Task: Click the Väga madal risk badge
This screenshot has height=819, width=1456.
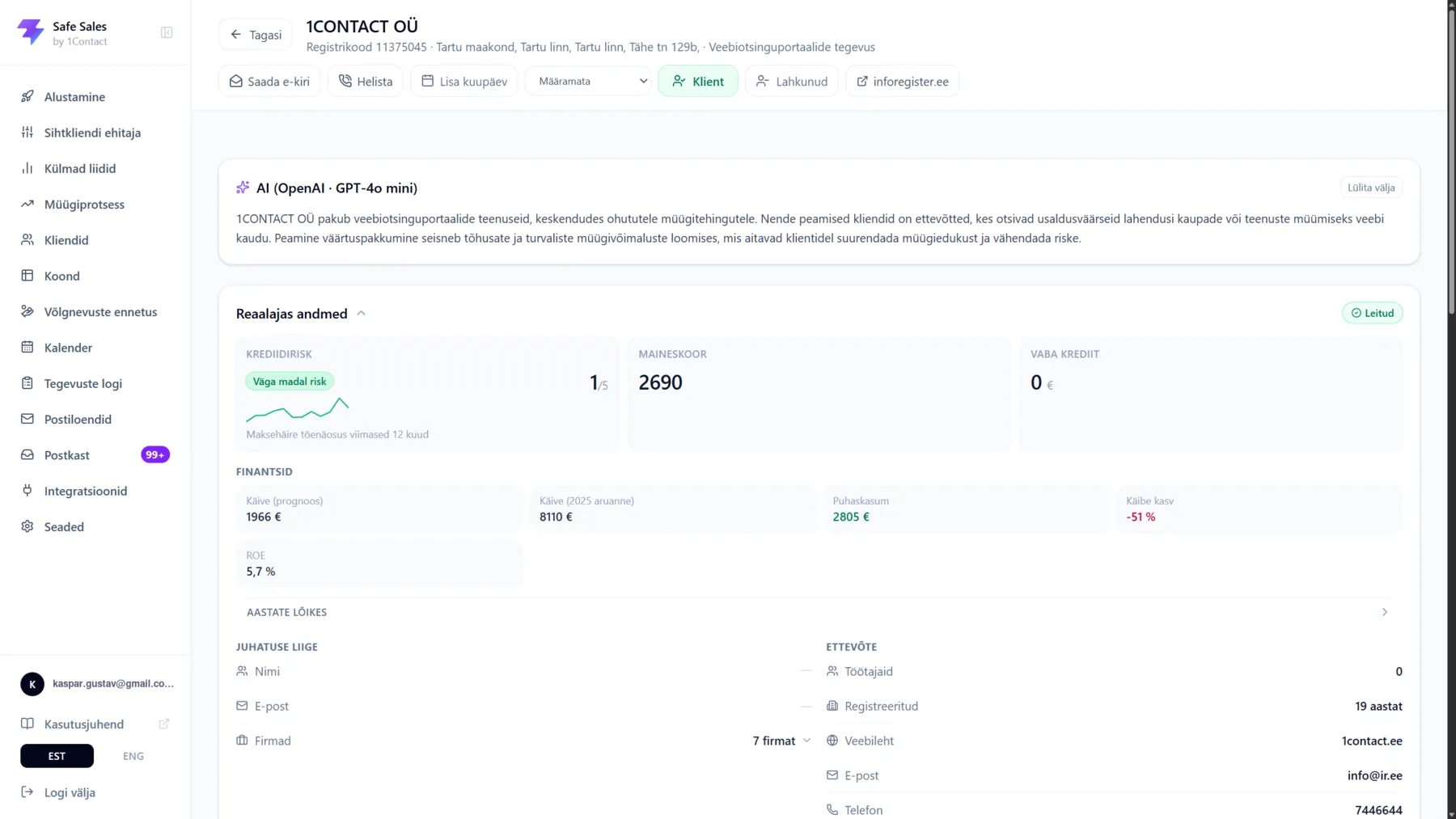Action: click(x=290, y=382)
